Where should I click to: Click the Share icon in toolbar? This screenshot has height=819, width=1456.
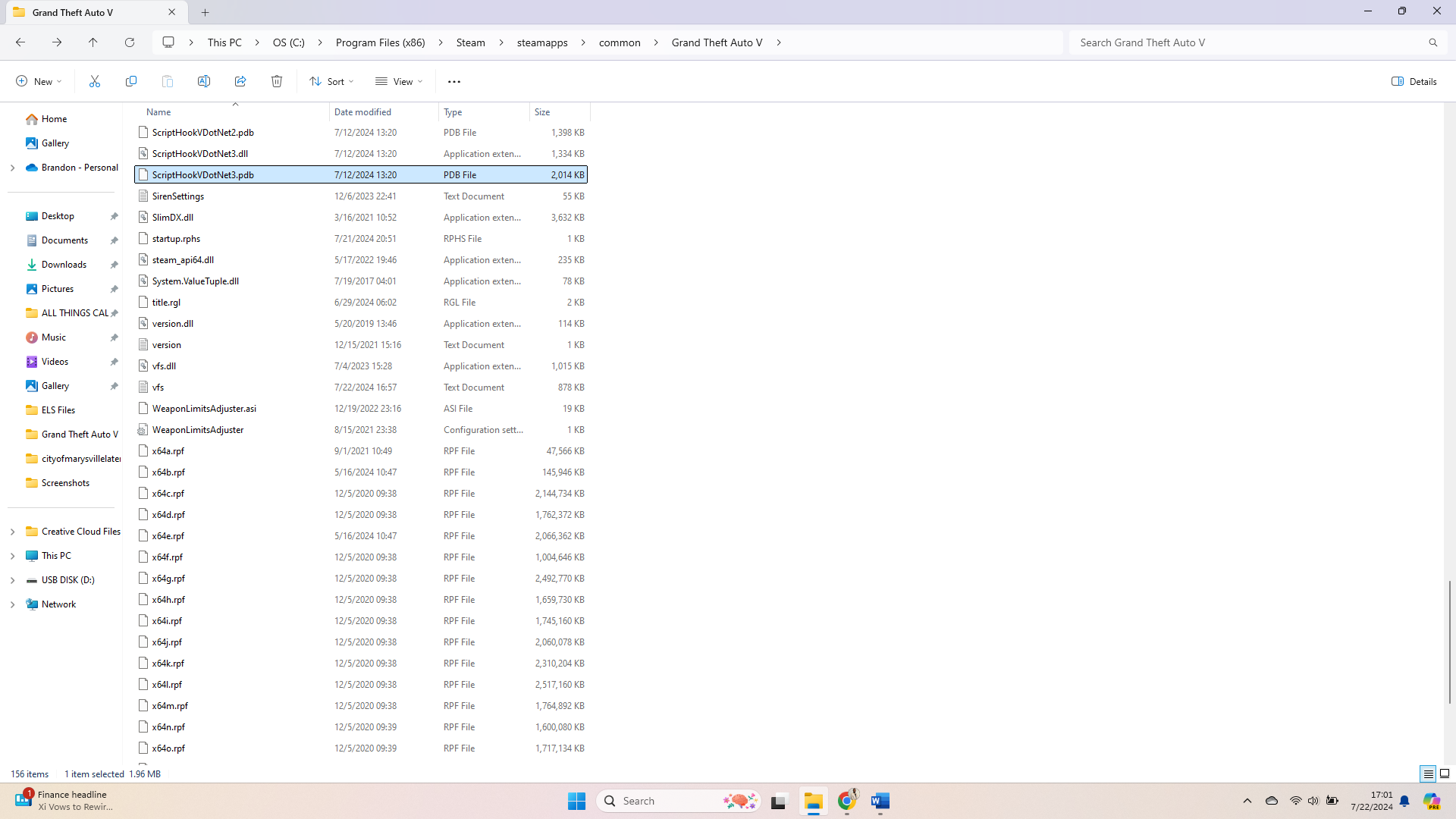[x=240, y=81]
